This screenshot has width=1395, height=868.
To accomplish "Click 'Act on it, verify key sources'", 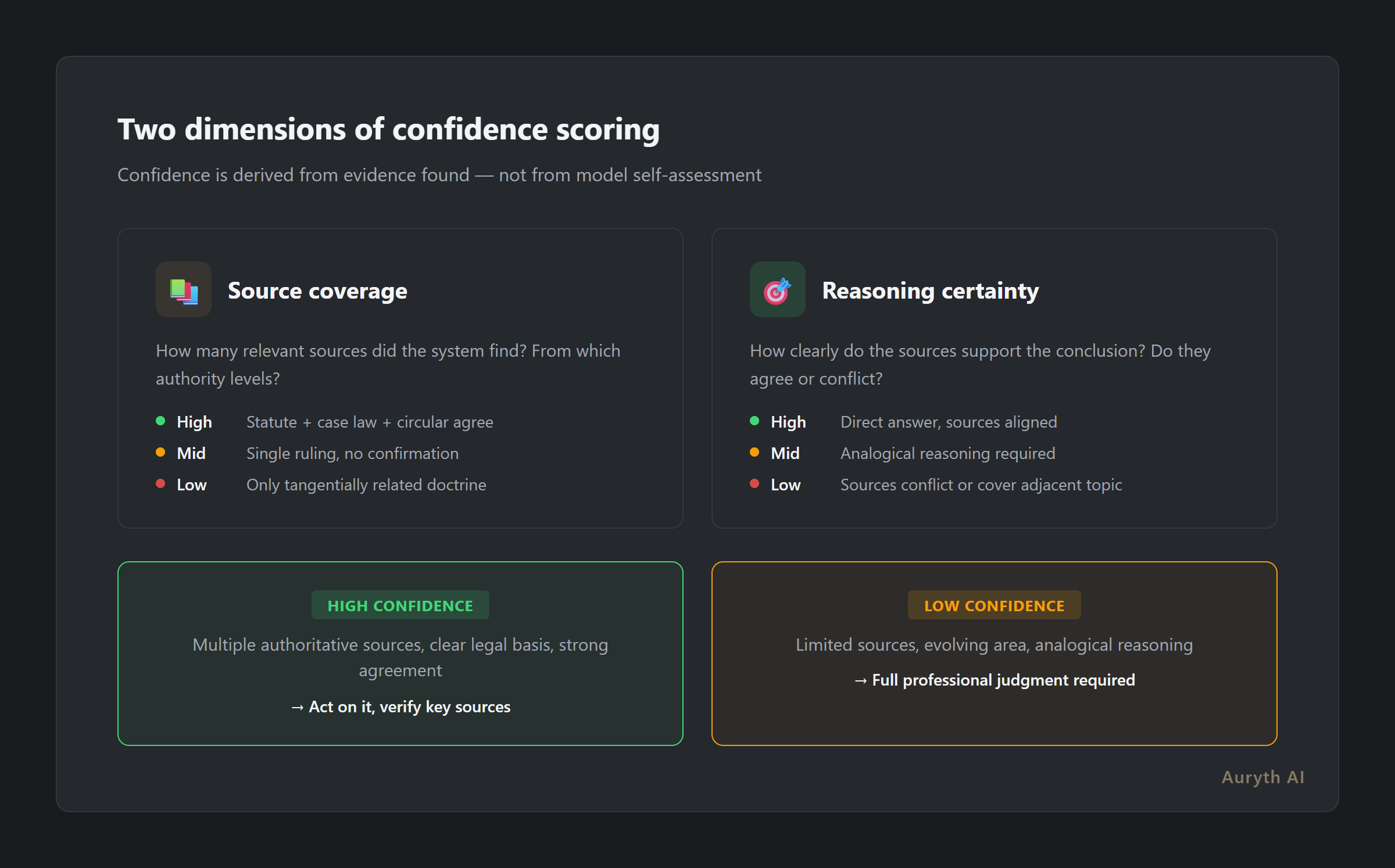I will (400, 706).
